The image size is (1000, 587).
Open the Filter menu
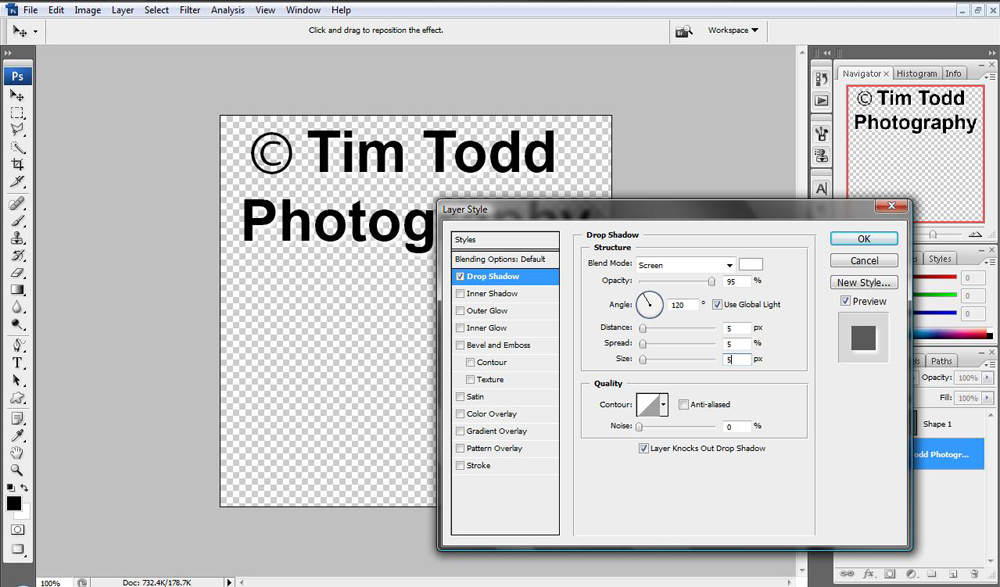(189, 10)
